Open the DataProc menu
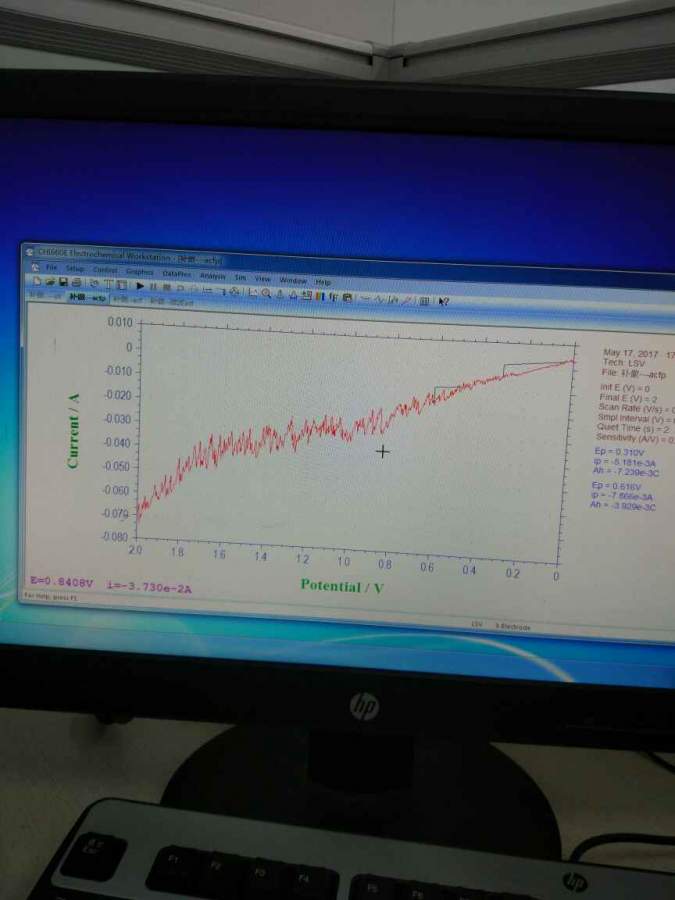Viewport: 675px width, 900px height. point(176,274)
